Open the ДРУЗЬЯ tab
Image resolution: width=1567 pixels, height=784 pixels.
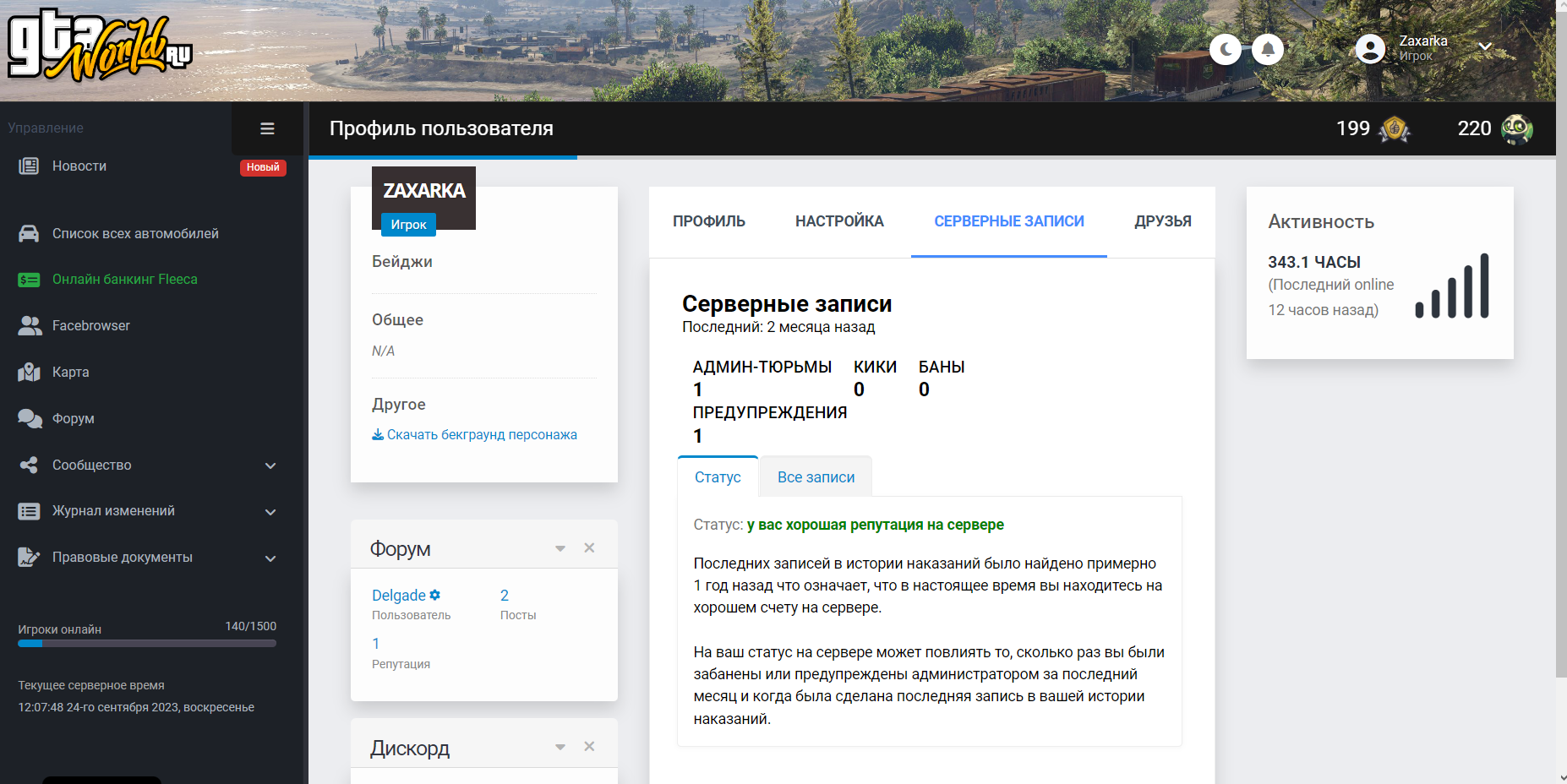tap(1163, 221)
